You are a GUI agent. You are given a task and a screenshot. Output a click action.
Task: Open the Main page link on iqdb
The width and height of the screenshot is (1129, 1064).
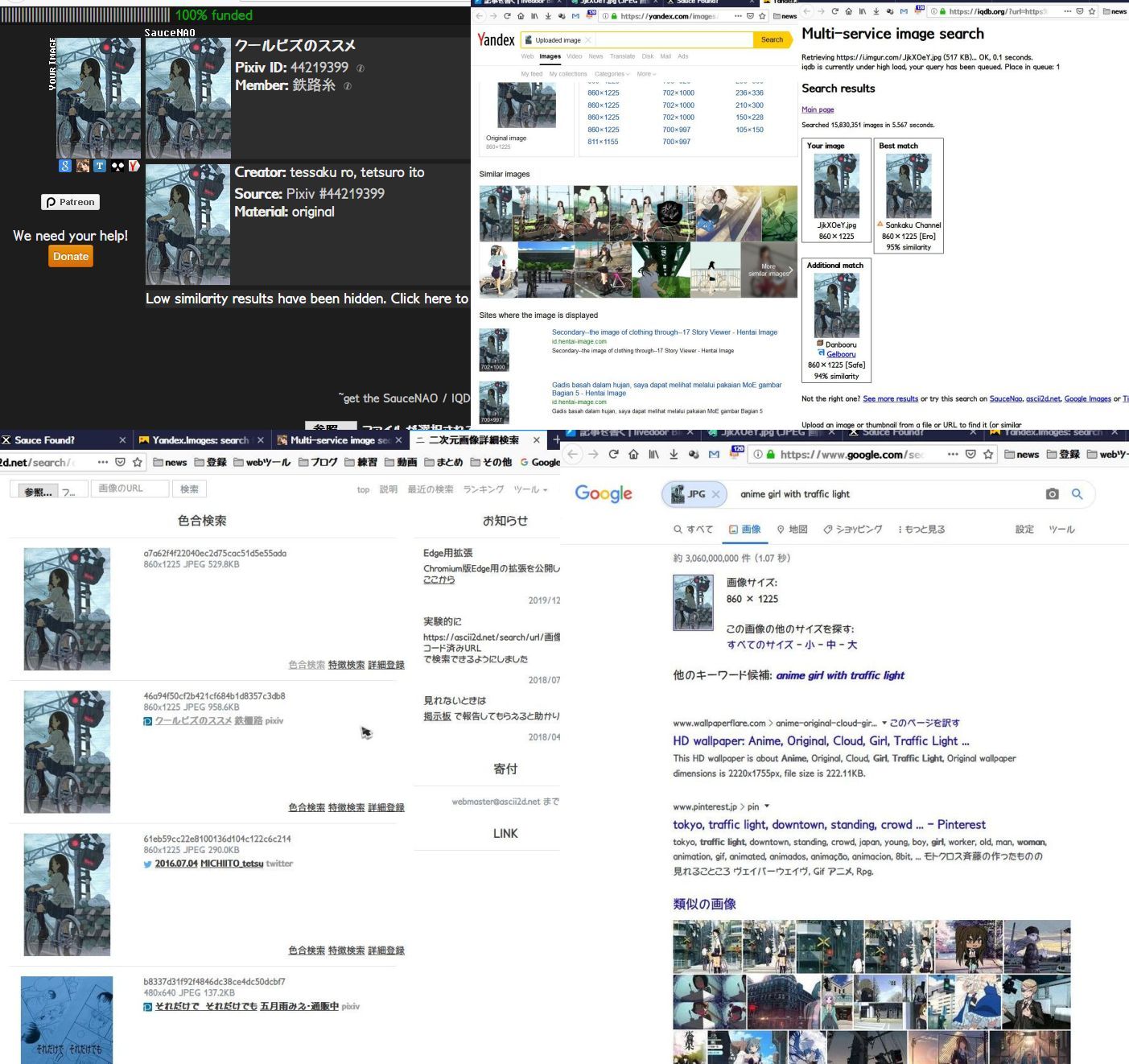818,109
